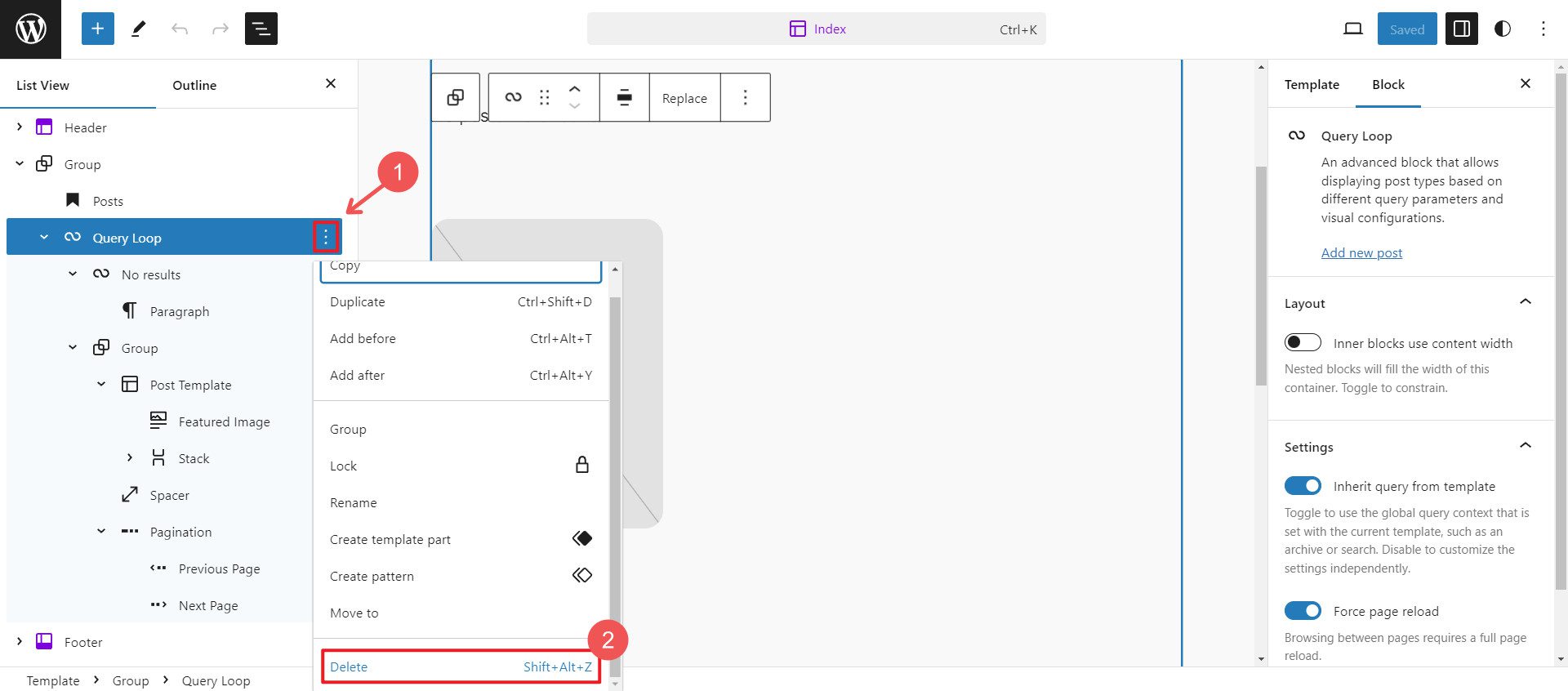
Task: Click the outlined diamond Create pattern icon
Action: click(582, 575)
